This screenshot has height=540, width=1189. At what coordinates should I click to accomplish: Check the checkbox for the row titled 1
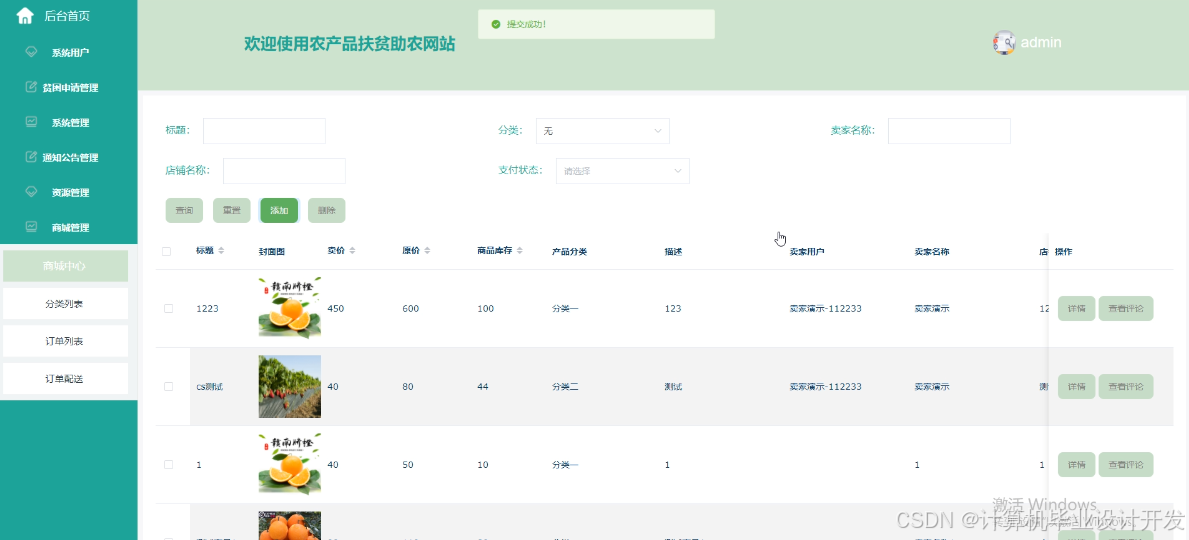[x=168, y=465]
